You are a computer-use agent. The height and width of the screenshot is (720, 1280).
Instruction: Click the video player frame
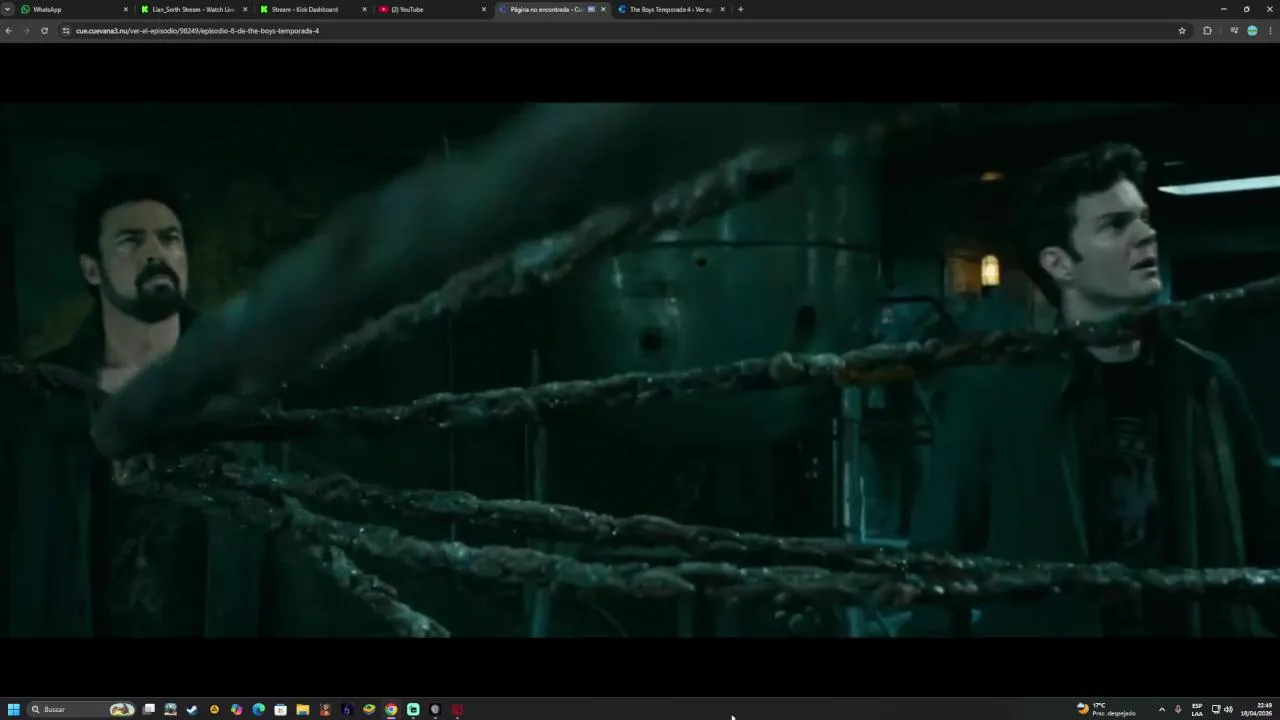point(640,370)
